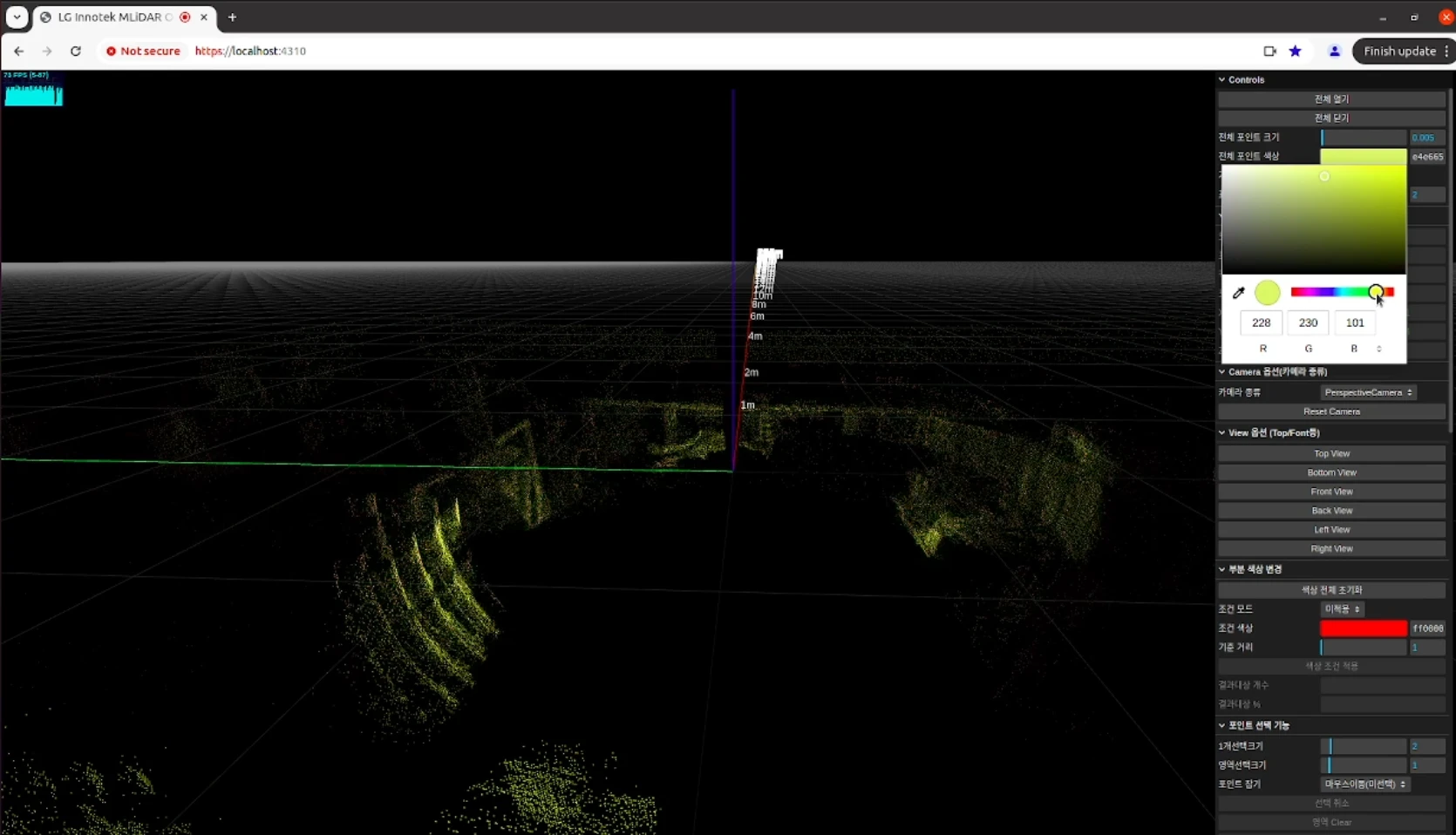Click the R value field 228

tap(1262, 322)
